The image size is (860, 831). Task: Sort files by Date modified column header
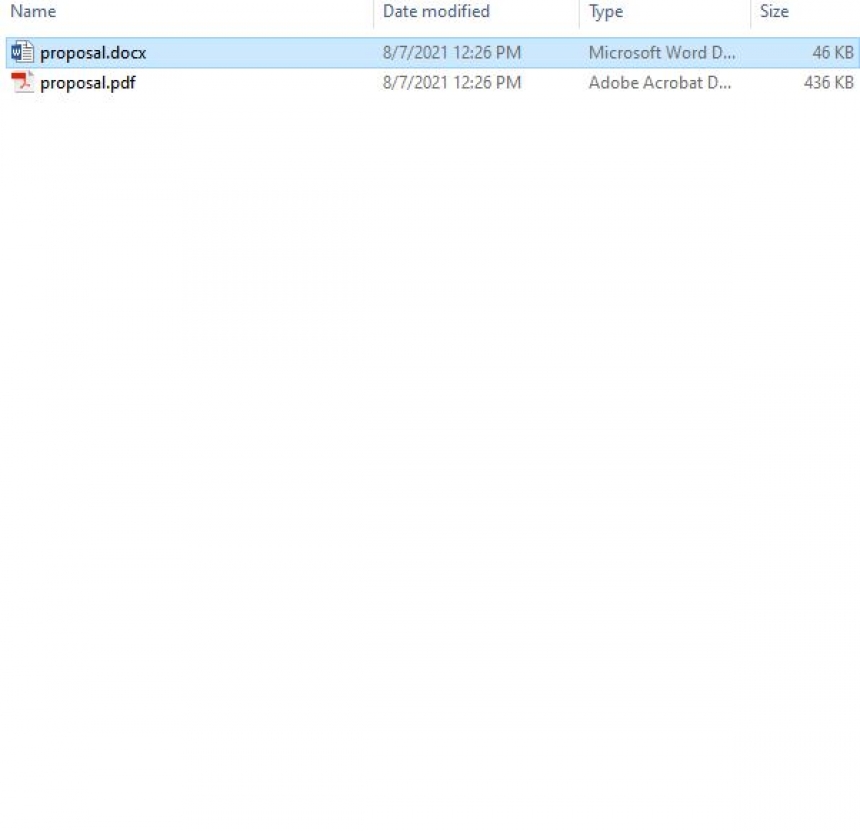(x=436, y=11)
